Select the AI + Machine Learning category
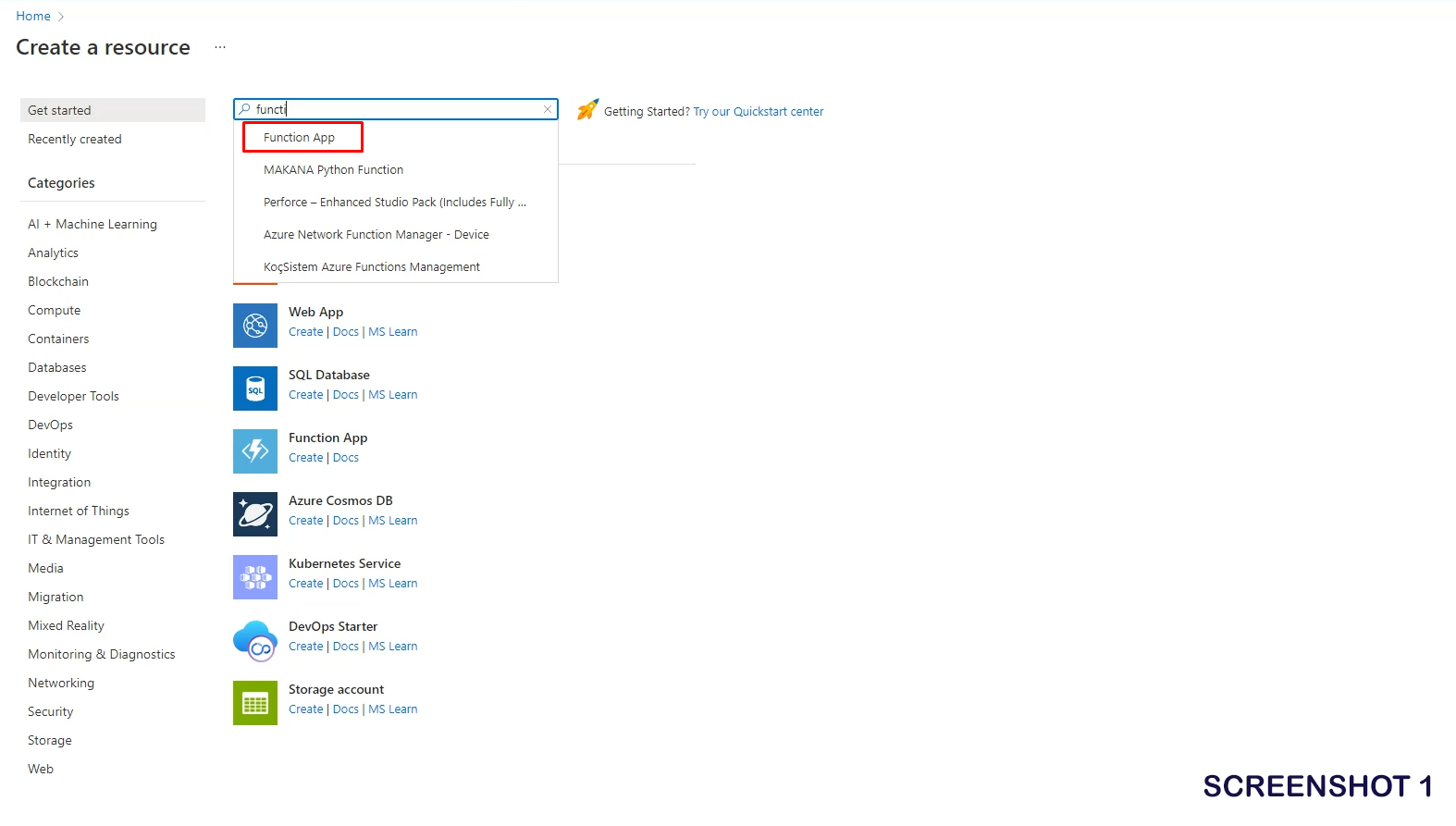This screenshot has height=826, width=1456. 93,225
